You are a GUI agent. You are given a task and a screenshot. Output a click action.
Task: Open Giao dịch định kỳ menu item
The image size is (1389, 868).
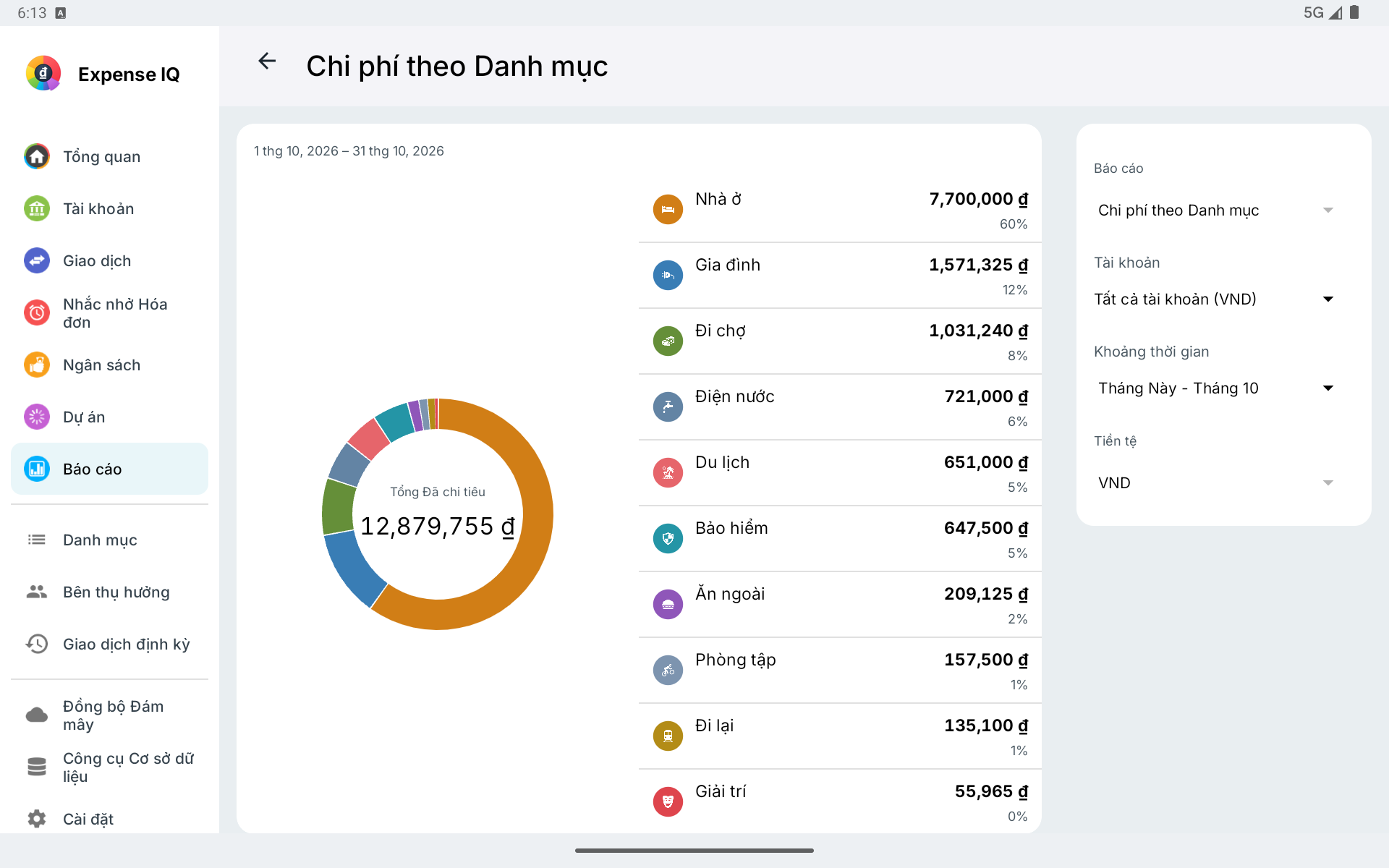coord(109,644)
